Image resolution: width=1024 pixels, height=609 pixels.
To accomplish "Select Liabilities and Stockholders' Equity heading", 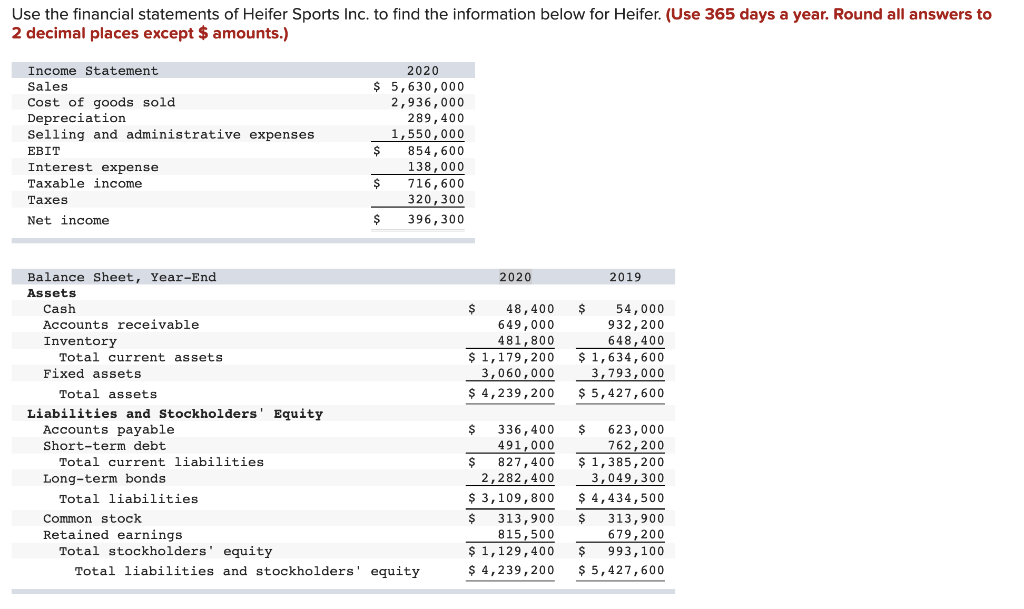I will (175, 414).
